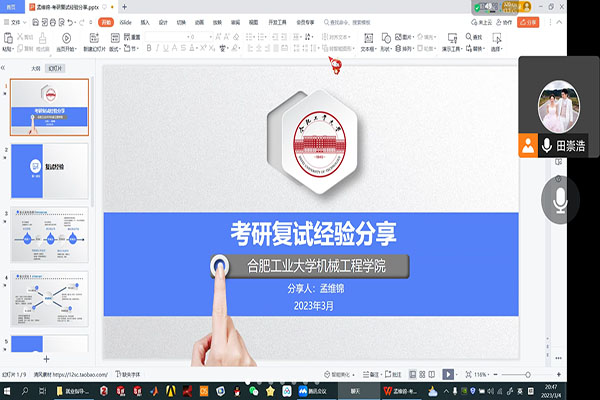Click the Clear Formatting eraser icon
The width and height of the screenshot is (600, 400).
[236, 37]
